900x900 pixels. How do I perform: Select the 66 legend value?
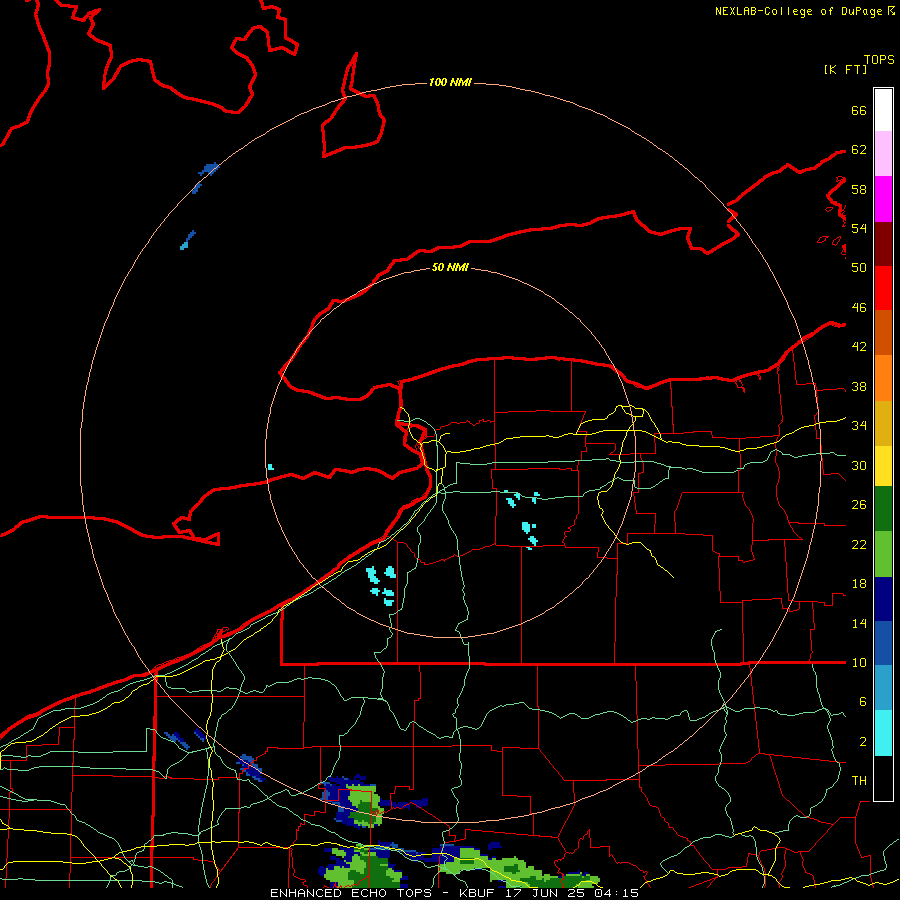pos(859,110)
